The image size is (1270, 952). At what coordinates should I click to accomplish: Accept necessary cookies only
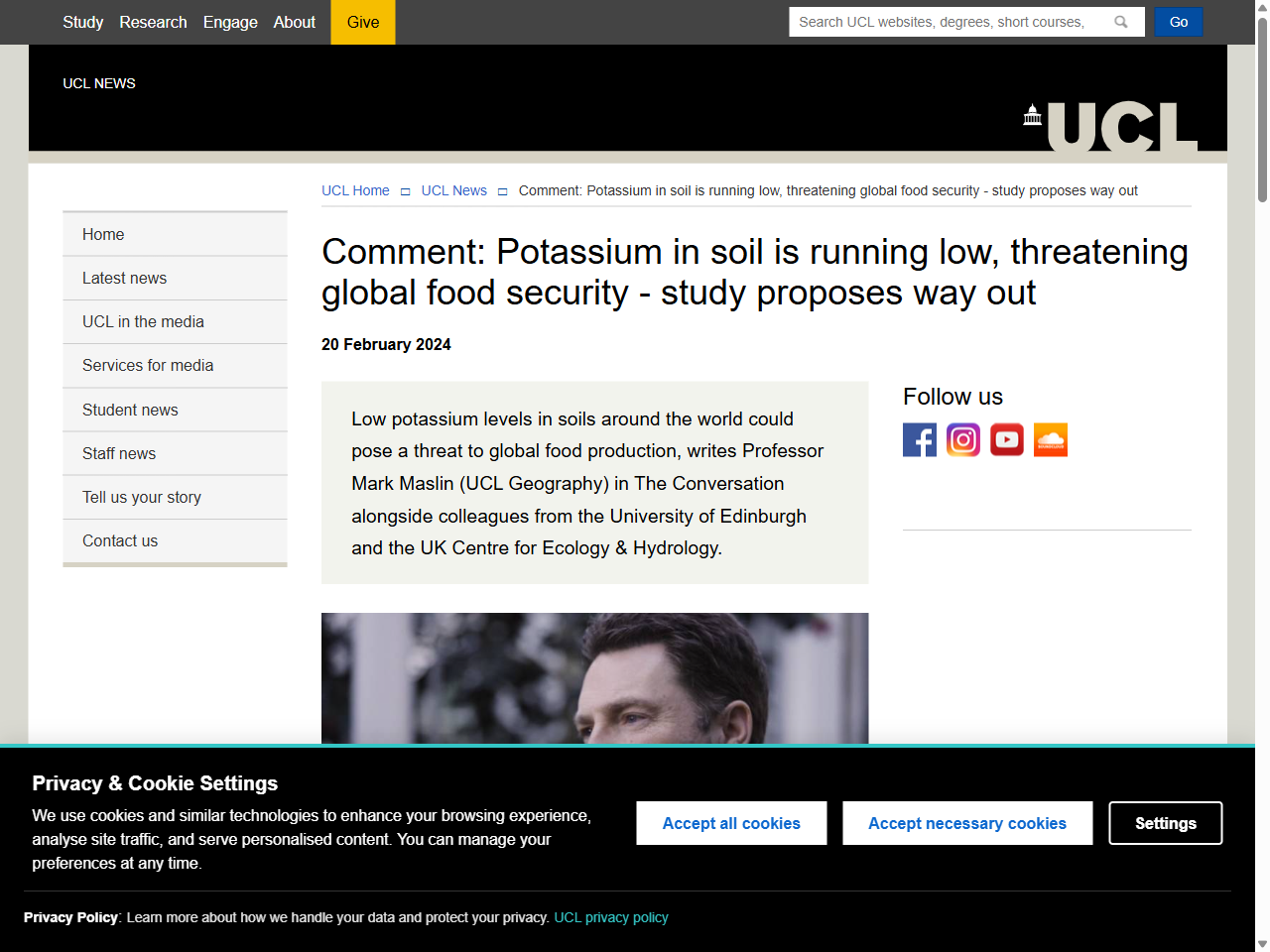[967, 823]
